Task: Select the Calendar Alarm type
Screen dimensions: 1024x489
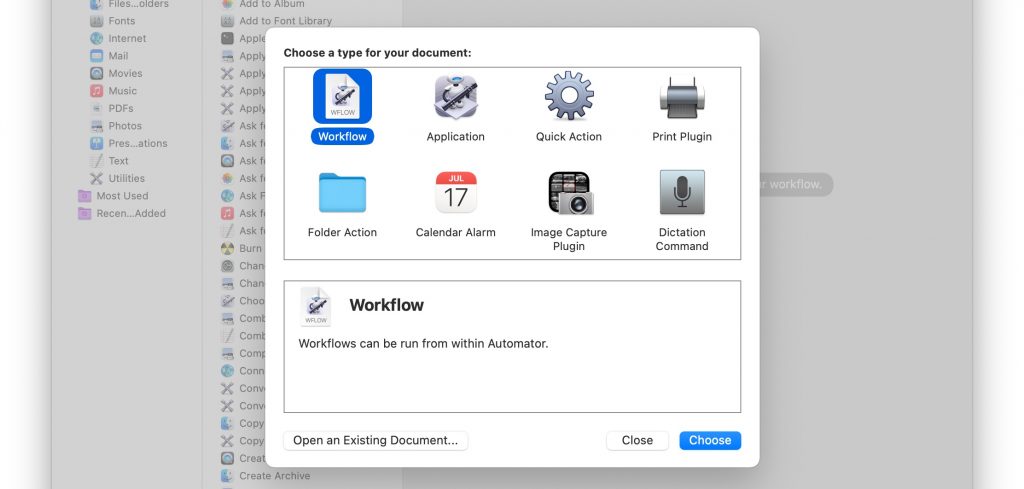Action: pyautogui.click(x=455, y=204)
